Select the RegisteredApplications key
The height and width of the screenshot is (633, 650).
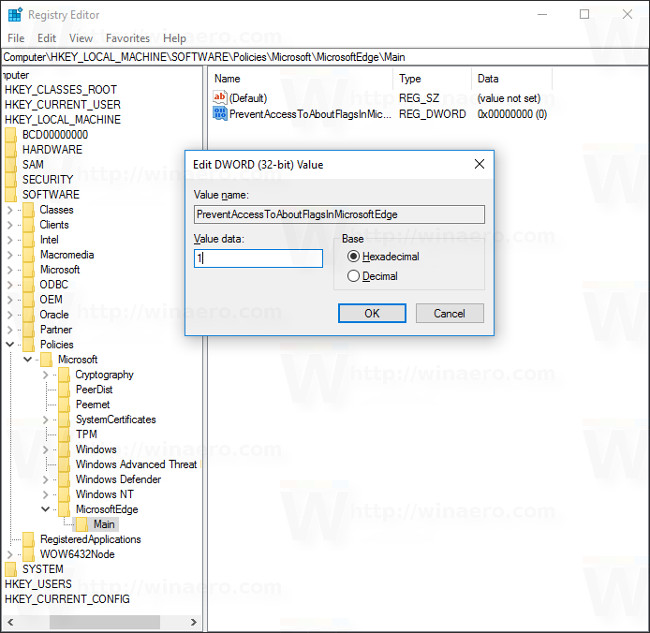(90, 539)
